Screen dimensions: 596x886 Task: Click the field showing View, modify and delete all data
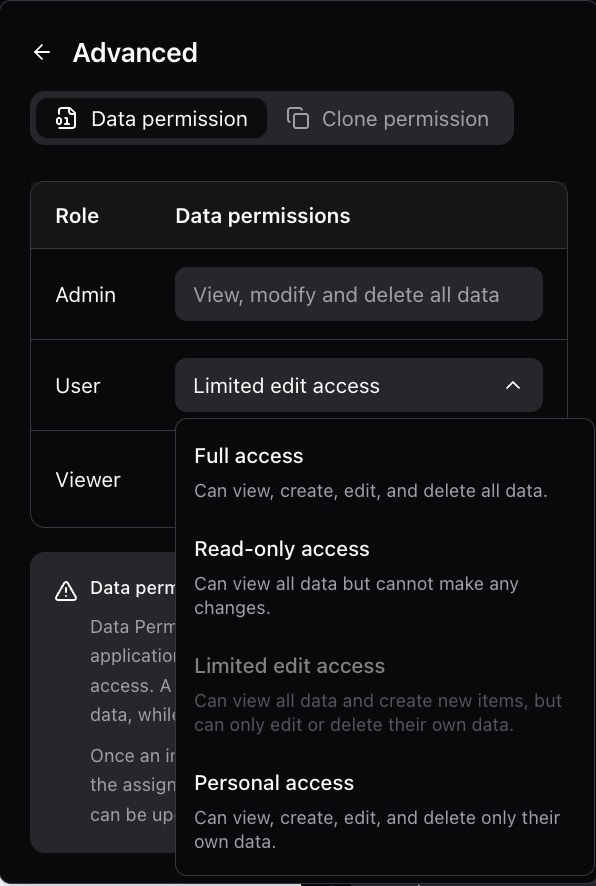click(358, 294)
